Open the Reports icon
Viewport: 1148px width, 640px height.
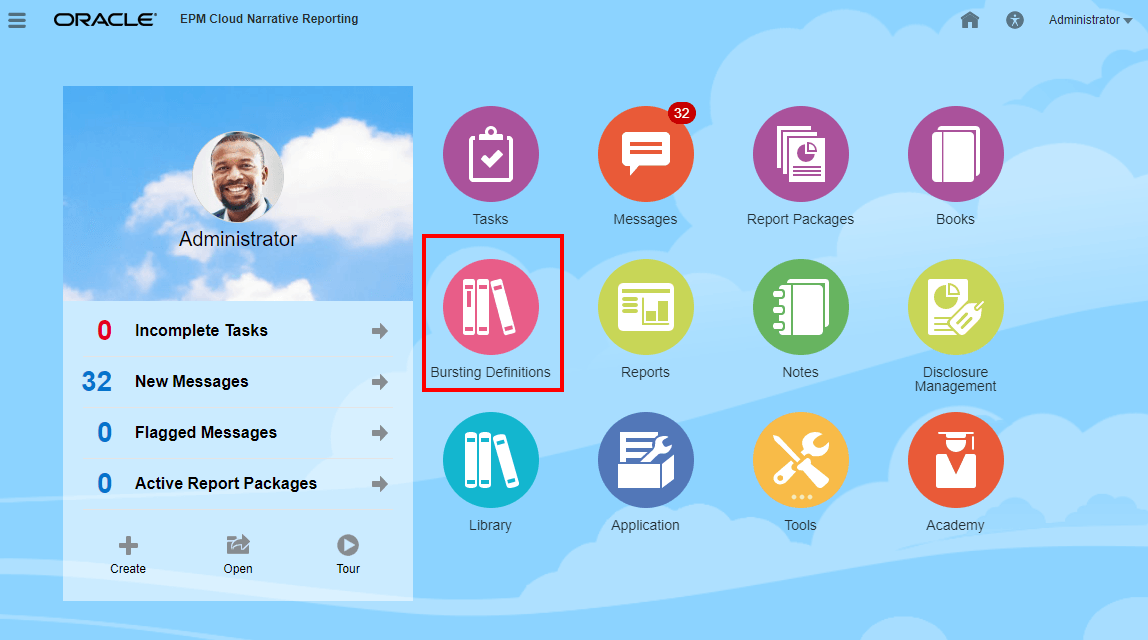646,307
